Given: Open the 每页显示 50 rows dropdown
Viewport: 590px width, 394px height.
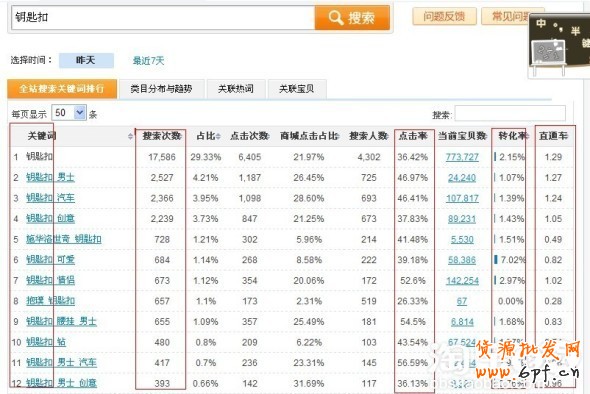Looking at the screenshot, I should (x=69, y=113).
